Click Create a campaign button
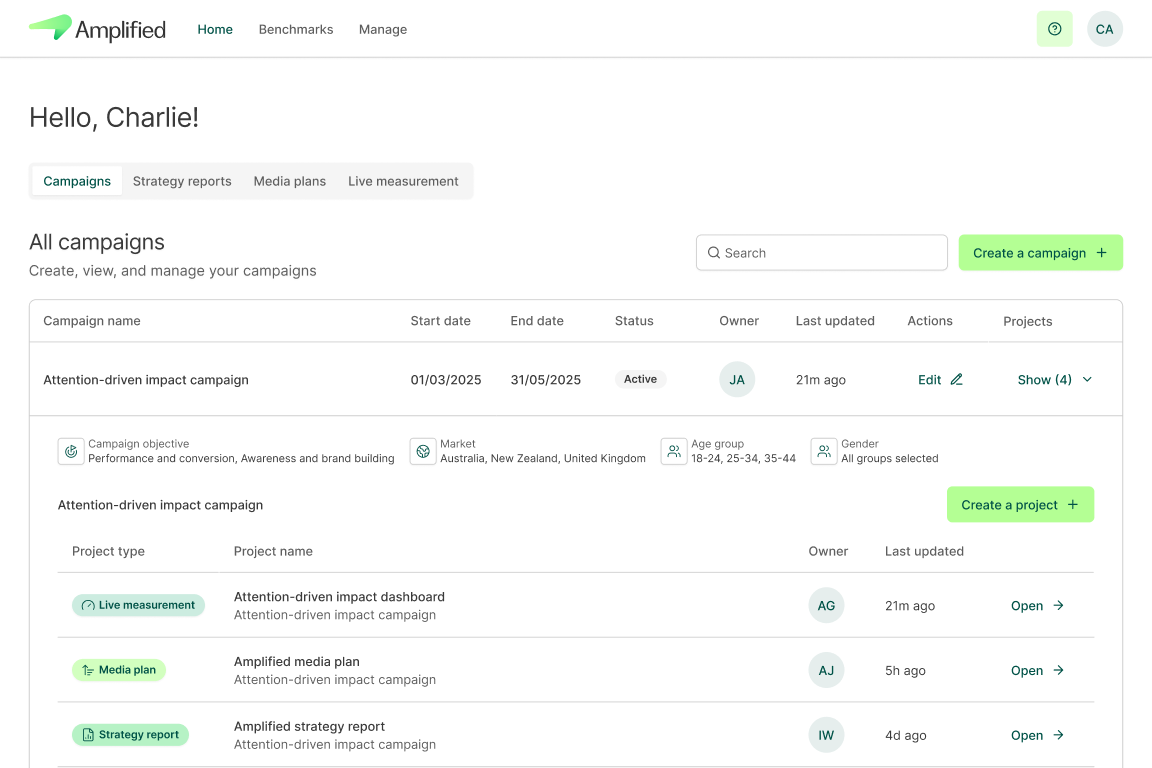Screen dimensions: 1152x768 point(1040,253)
